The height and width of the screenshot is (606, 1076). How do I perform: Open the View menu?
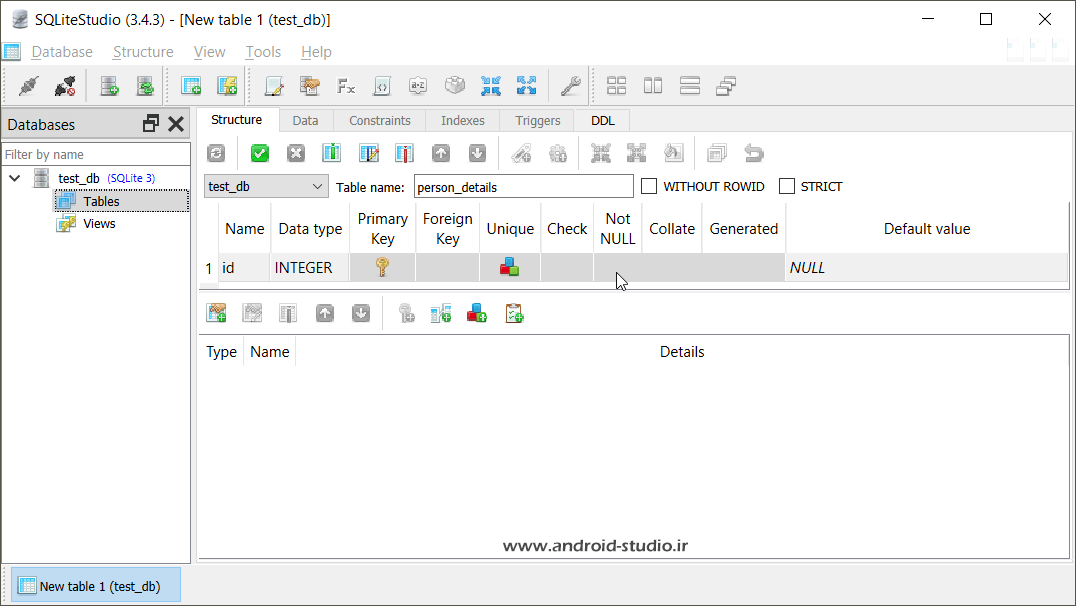[209, 52]
